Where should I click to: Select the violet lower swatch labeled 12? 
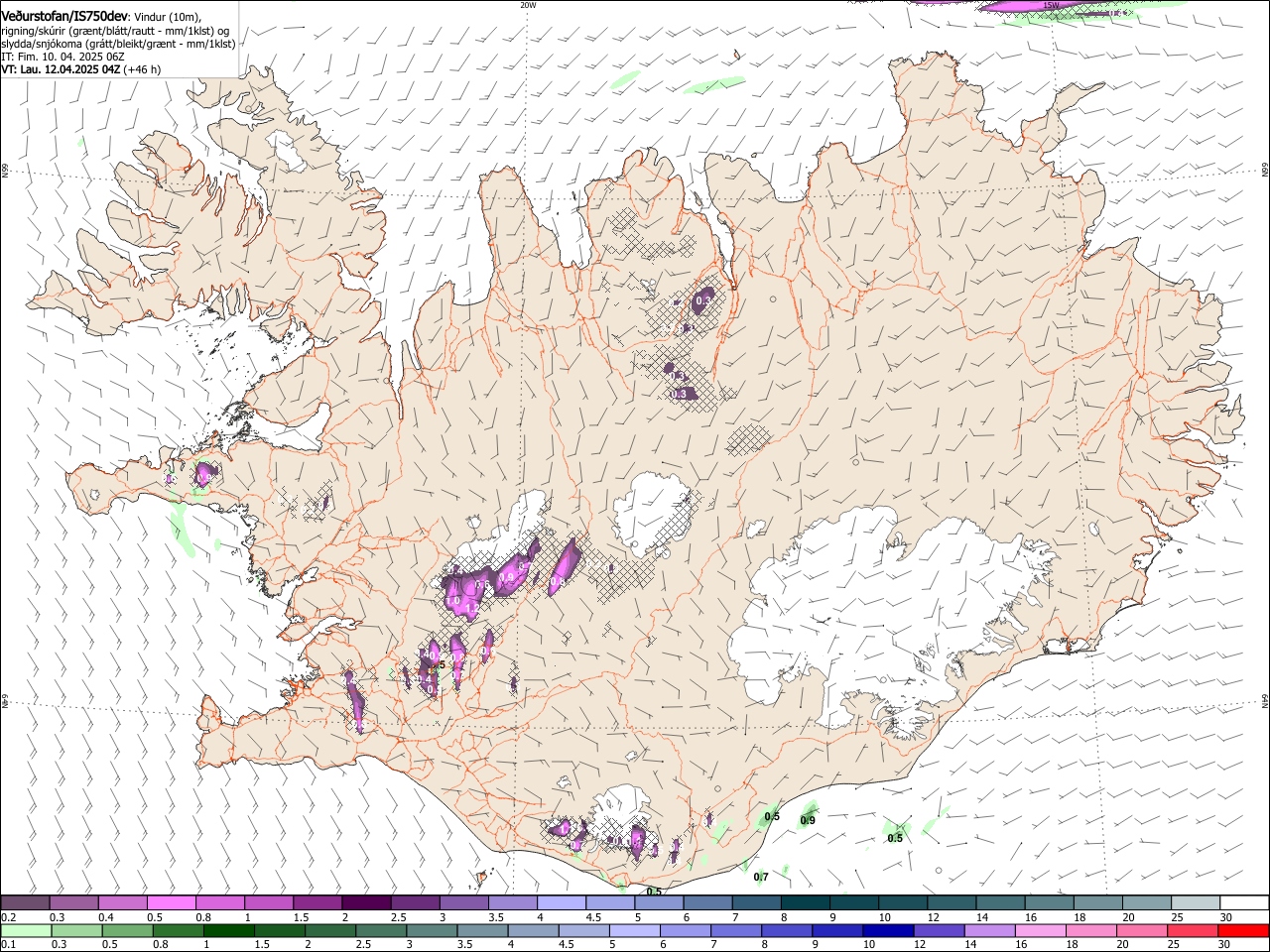pos(940,930)
